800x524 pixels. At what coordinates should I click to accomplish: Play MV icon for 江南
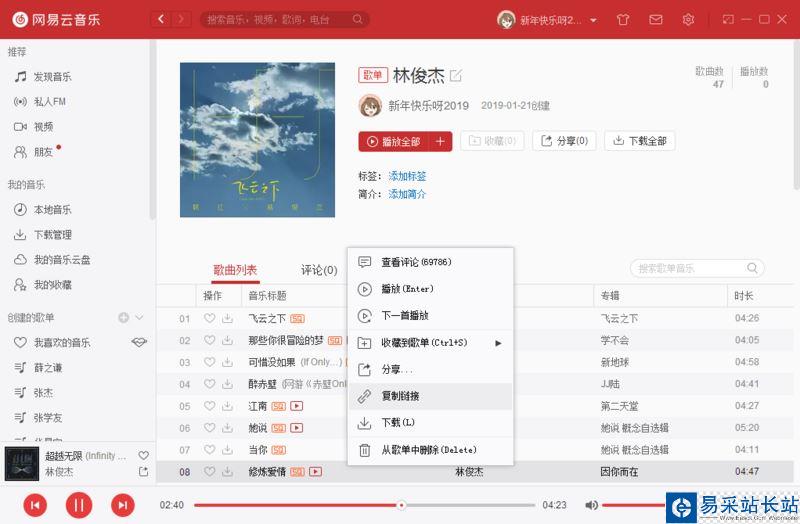[296, 406]
